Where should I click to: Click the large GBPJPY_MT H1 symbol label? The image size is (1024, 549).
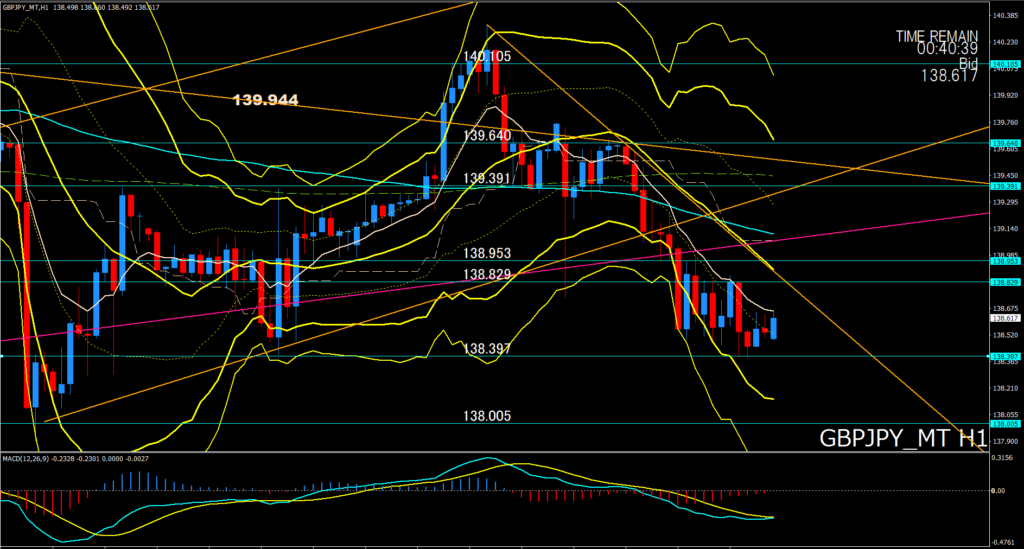click(902, 438)
